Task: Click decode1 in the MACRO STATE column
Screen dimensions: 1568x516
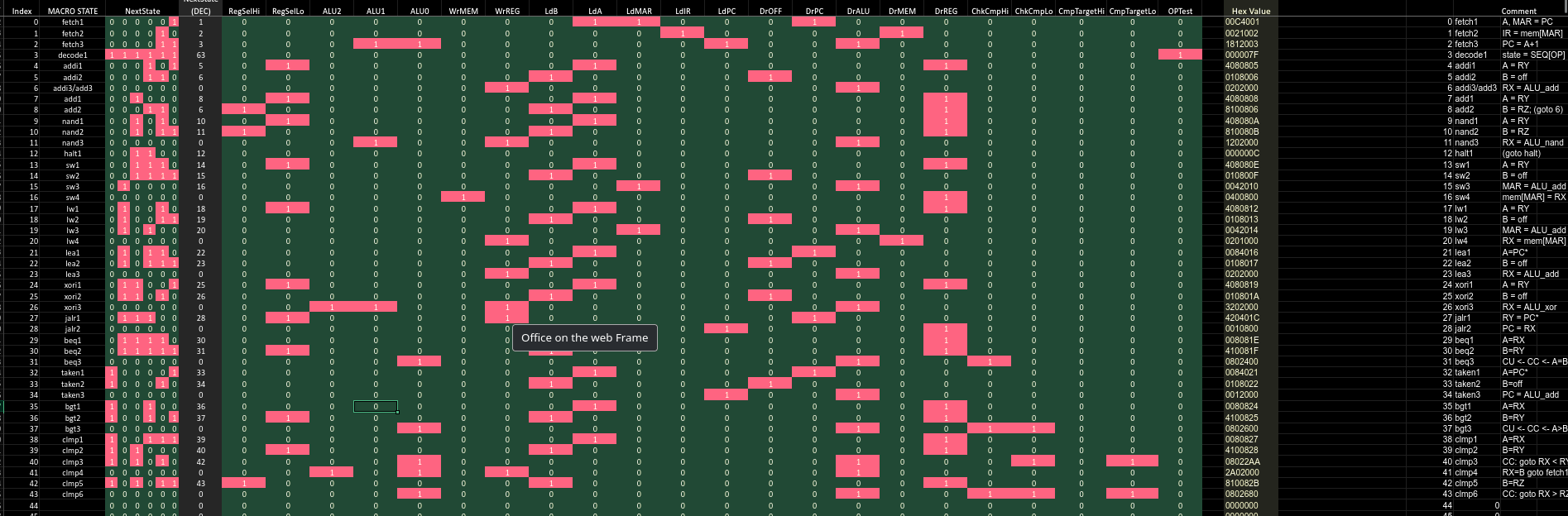Action: 72,55
